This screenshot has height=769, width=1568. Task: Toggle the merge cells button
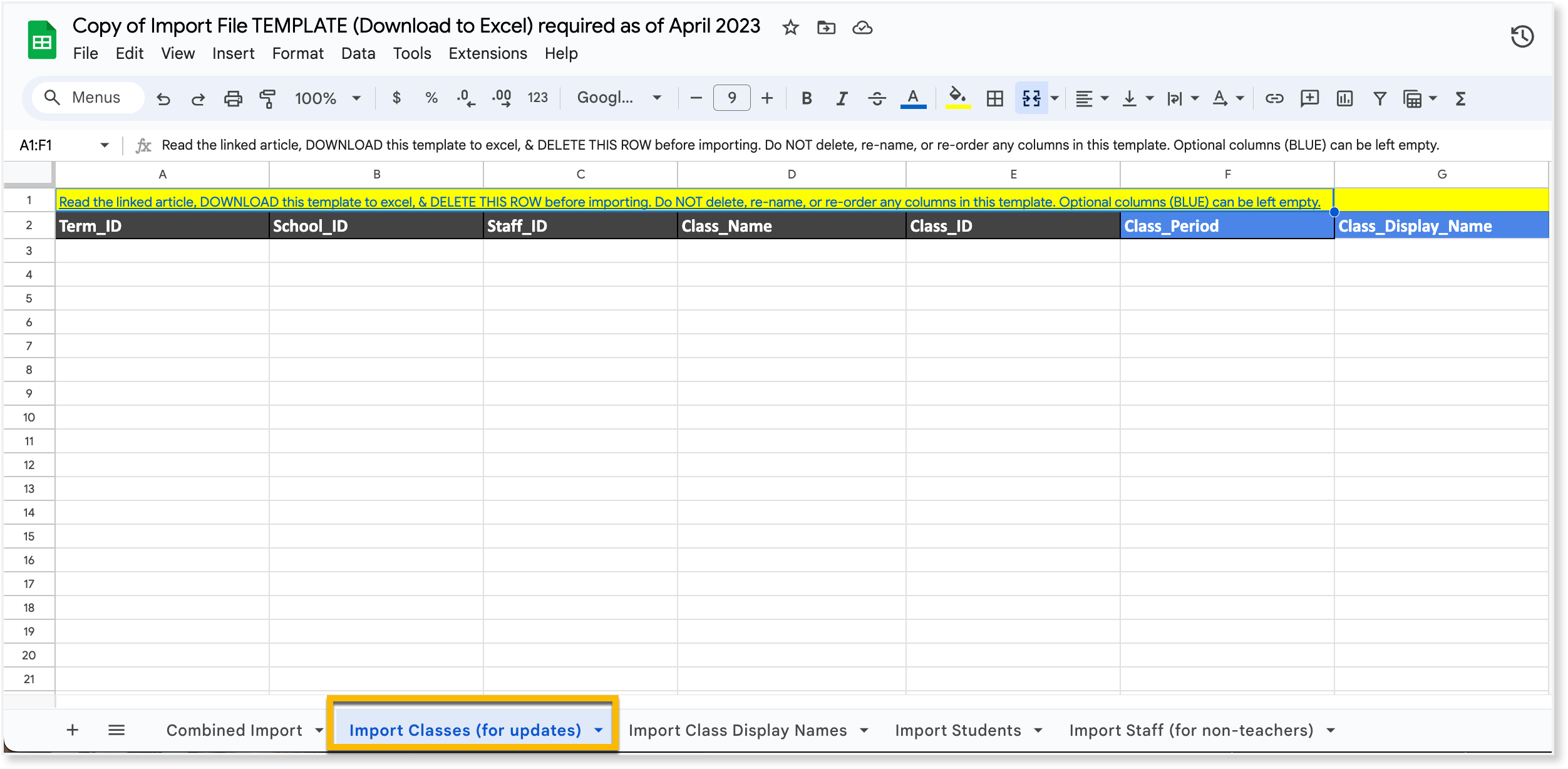point(1031,98)
